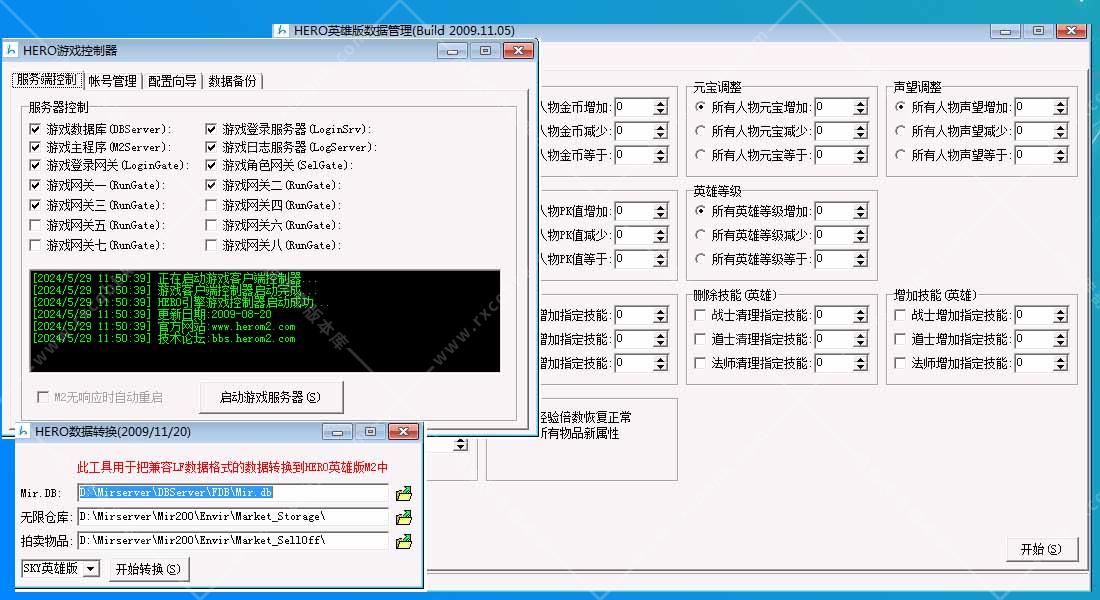Screen dimensions: 1100x600
Task: Uncheck 游戏数据库 (DBServer) checkbox
Action: click(x=36, y=129)
